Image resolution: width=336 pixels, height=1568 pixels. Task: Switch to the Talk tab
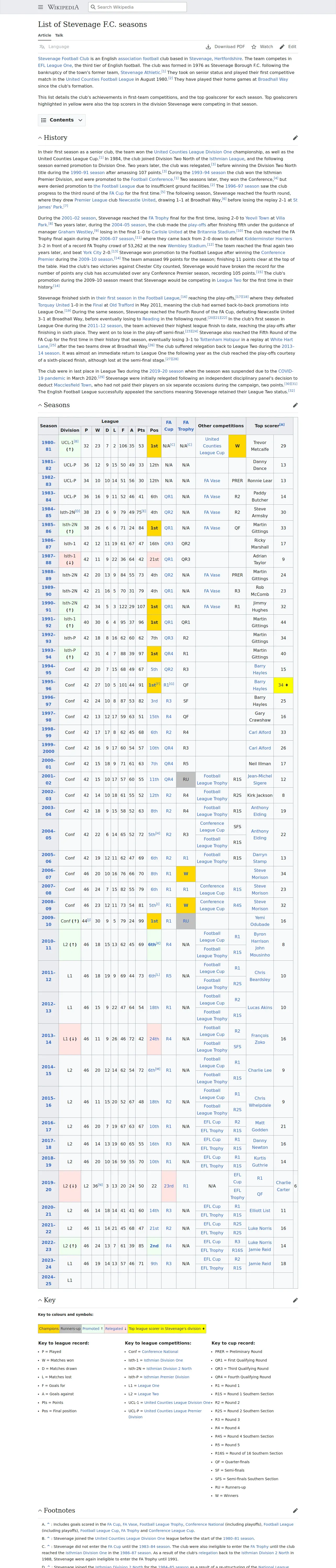[59, 35]
